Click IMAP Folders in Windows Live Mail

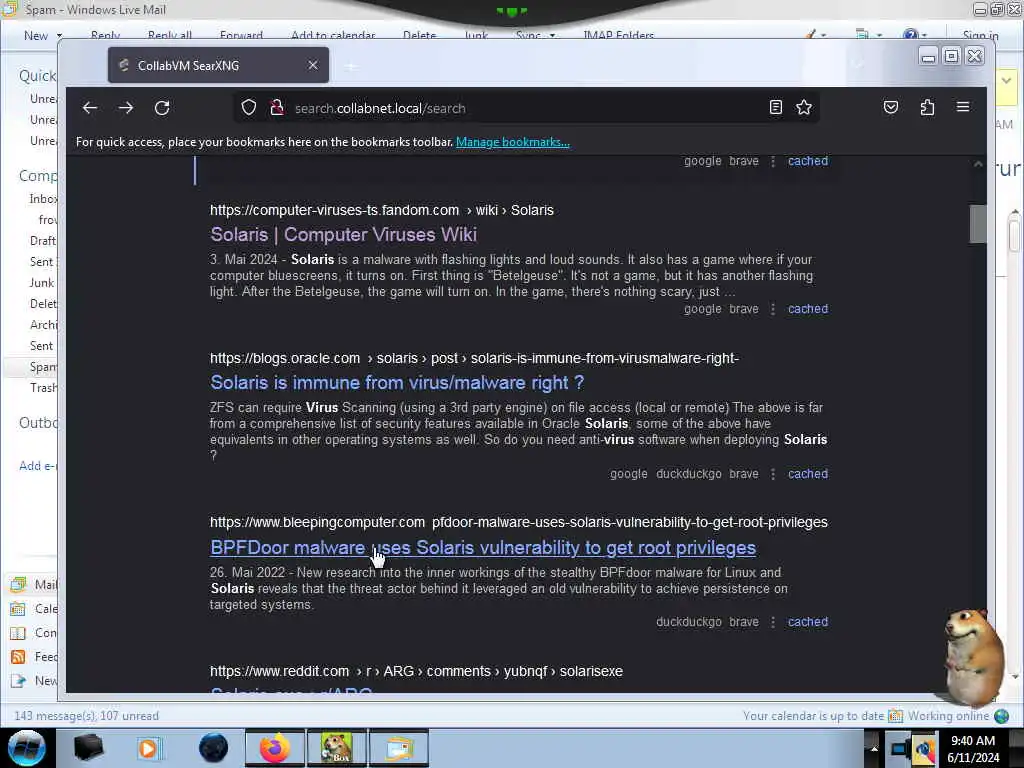(618, 35)
